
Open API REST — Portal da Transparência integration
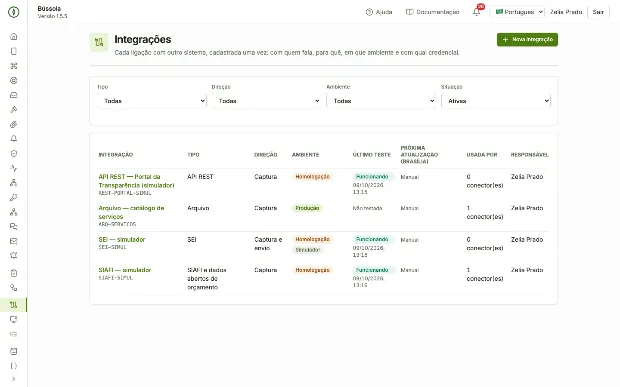click(x=136, y=181)
